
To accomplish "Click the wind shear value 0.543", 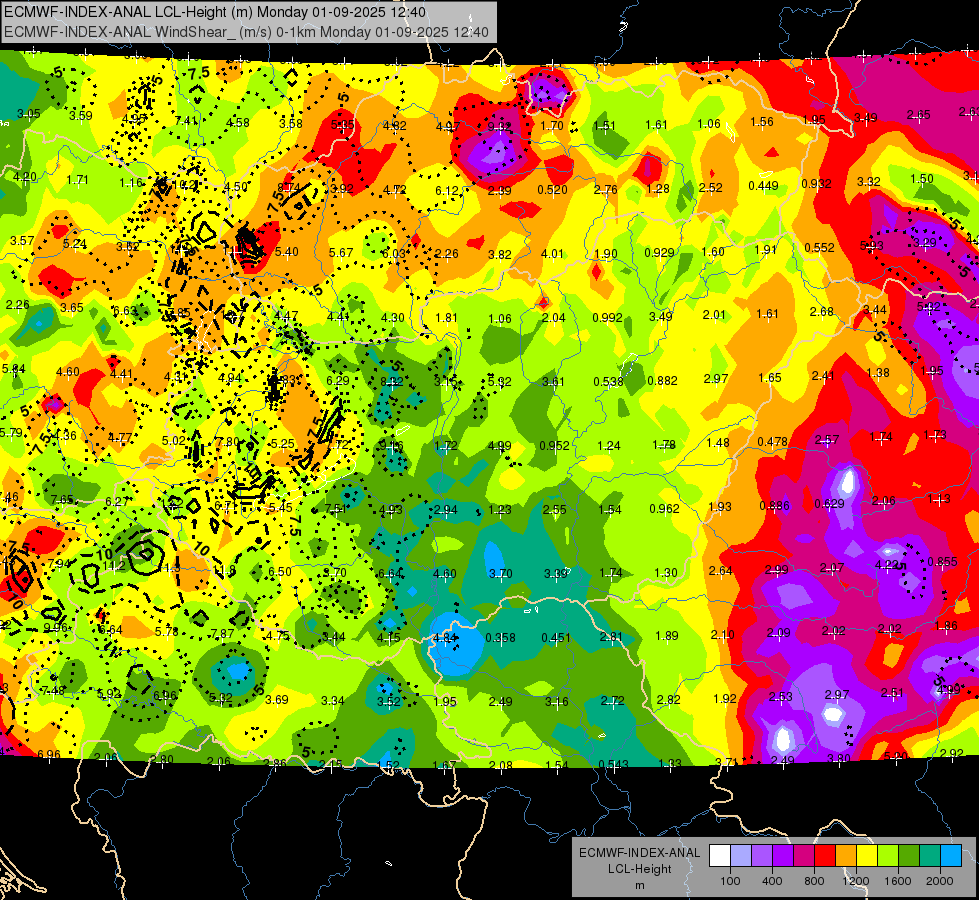I will [x=613, y=764].
